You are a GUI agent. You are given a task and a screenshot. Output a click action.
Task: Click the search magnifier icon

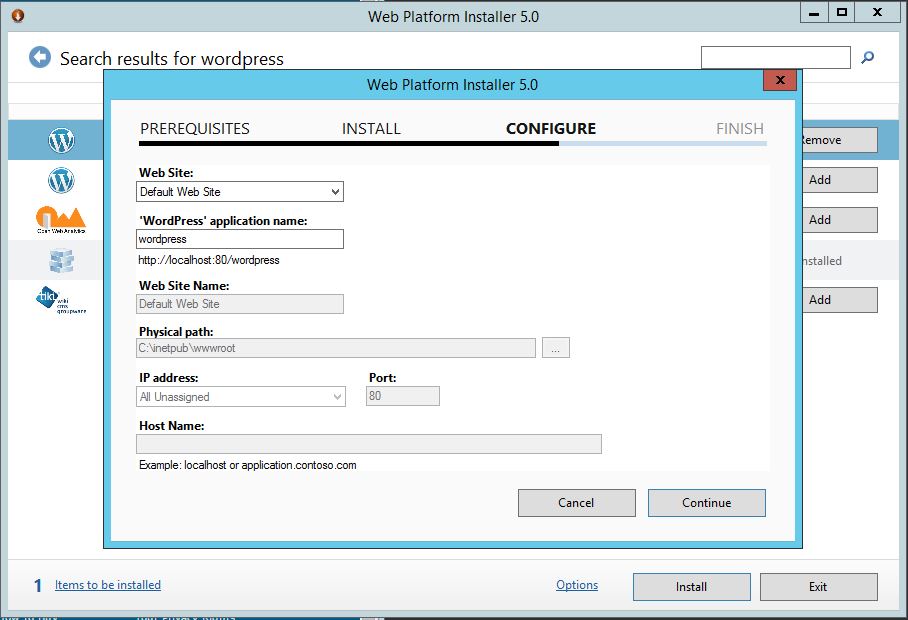pos(868,57)
